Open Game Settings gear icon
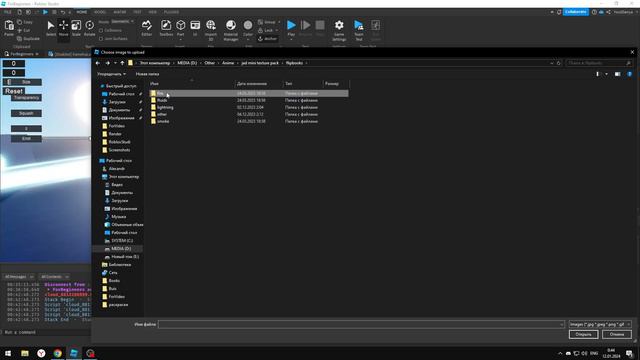The image size is (640, 360). (x=339, y=25)
